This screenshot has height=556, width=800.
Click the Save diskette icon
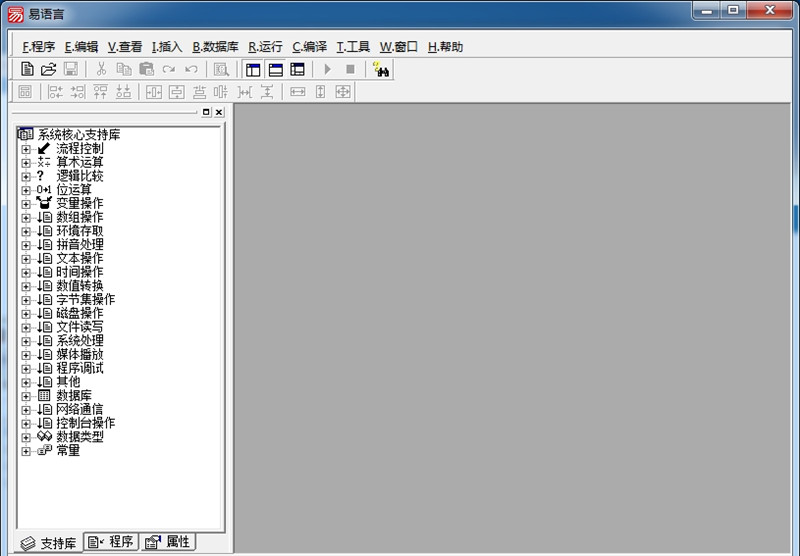tap(71, 69)
